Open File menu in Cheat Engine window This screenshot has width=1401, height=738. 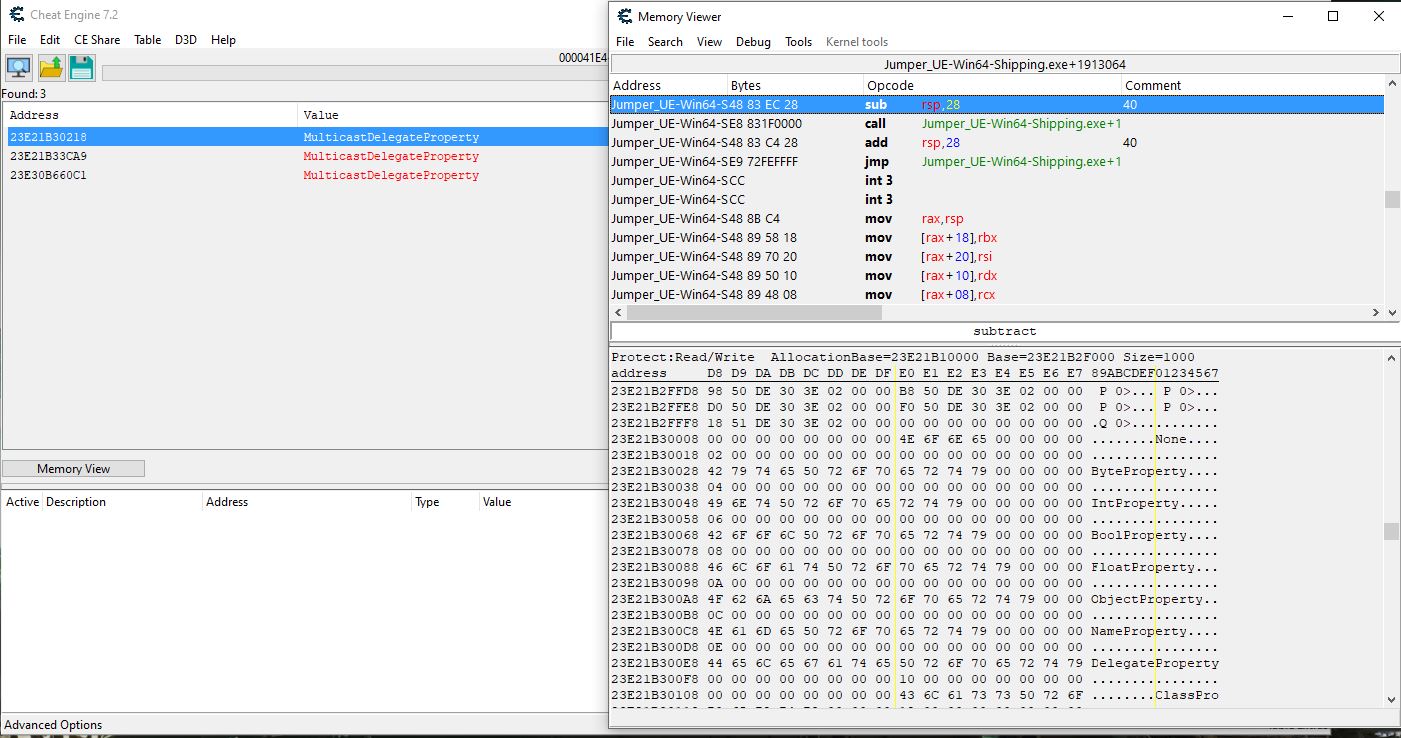[x=17, y=40]
